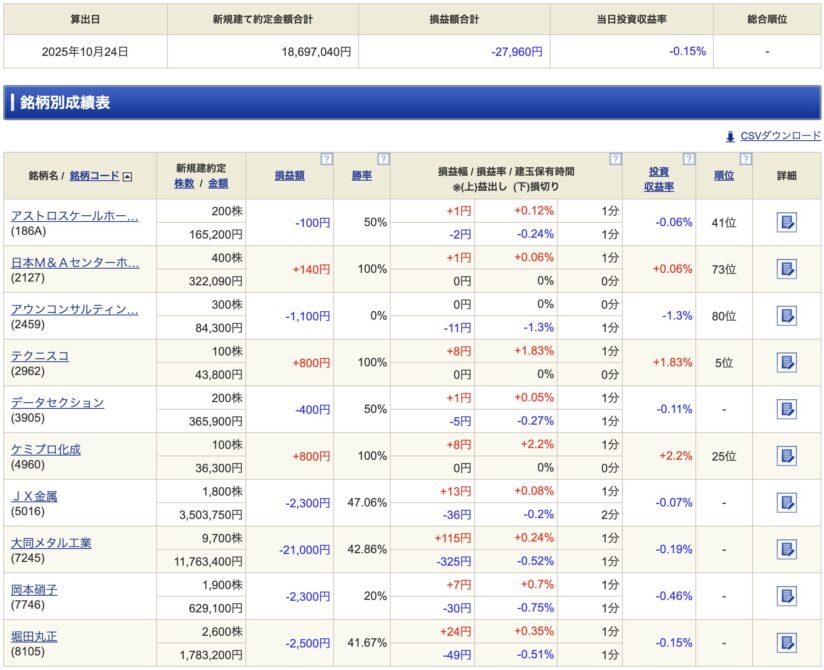The height and width of the screenshot is (670, 824).
Task: Open 大同メタル工業 stock link
Action: [x=51, y=542]
